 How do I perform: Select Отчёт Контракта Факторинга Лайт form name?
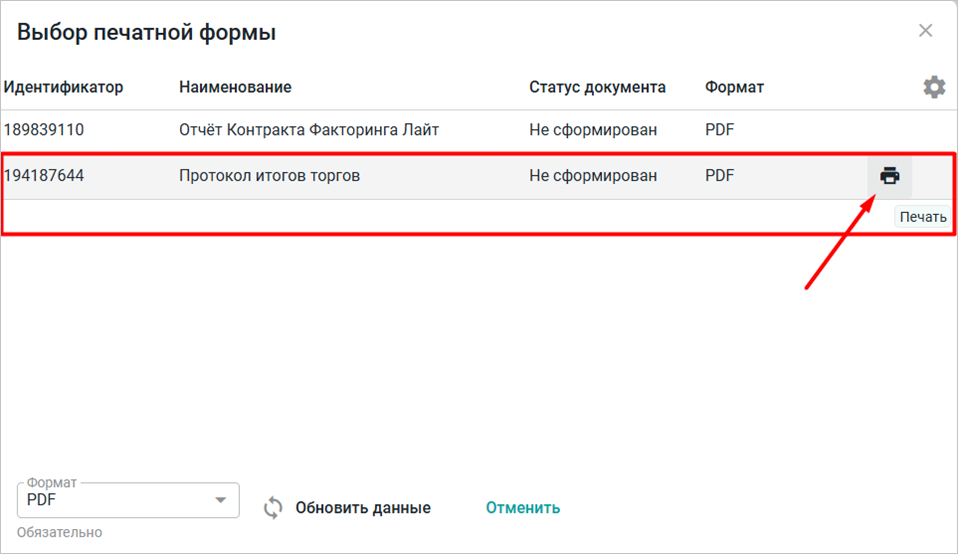tap(309, 130)
